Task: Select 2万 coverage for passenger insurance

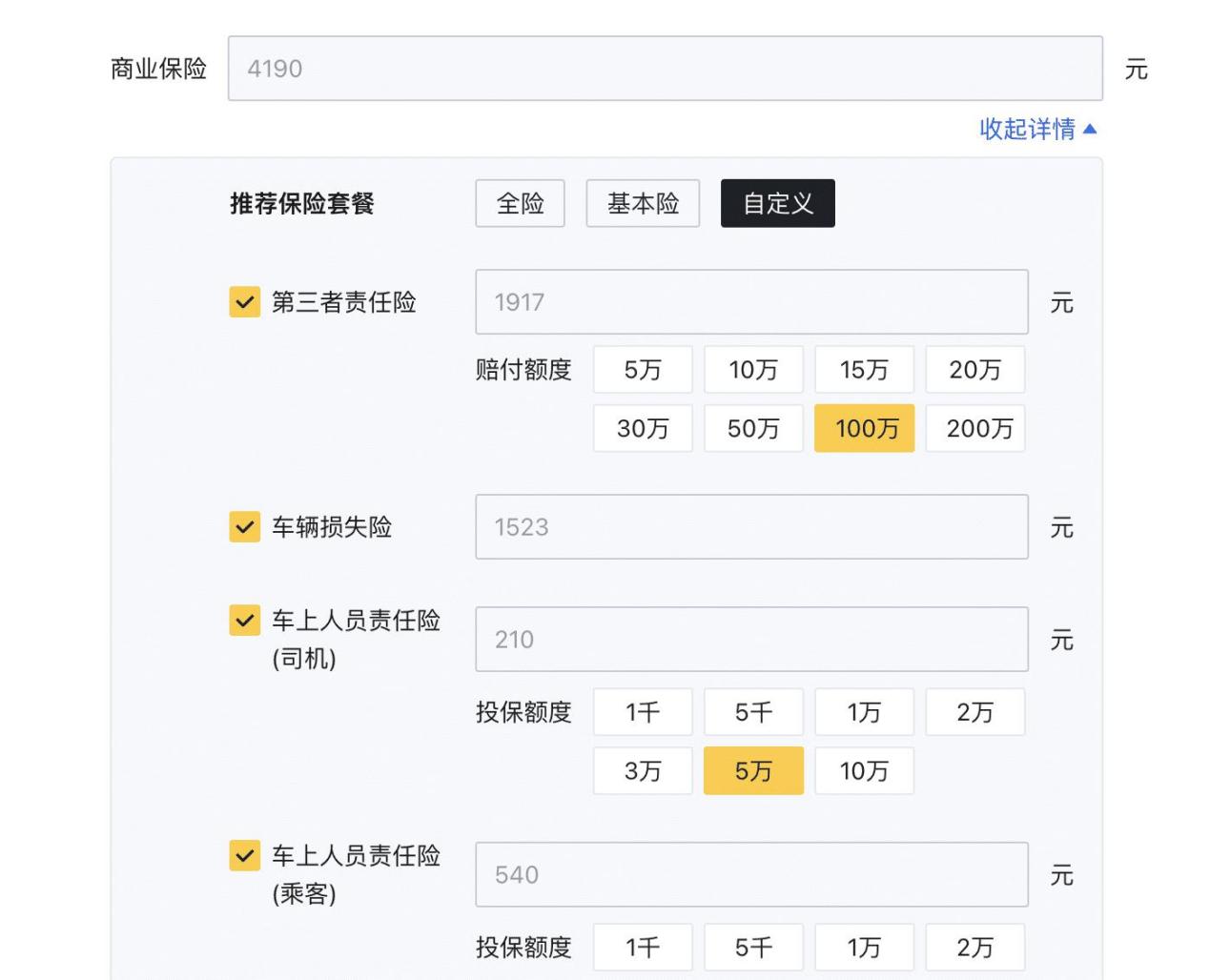Action: pos(974,947)
